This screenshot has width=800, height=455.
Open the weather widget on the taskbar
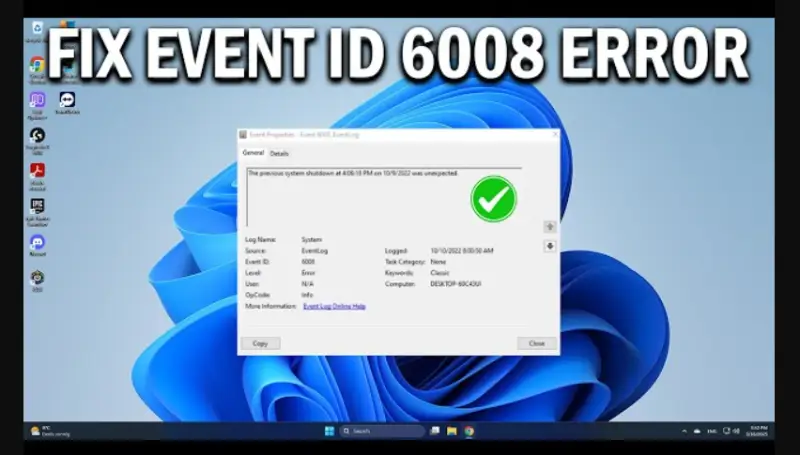[x=50, y=431]
